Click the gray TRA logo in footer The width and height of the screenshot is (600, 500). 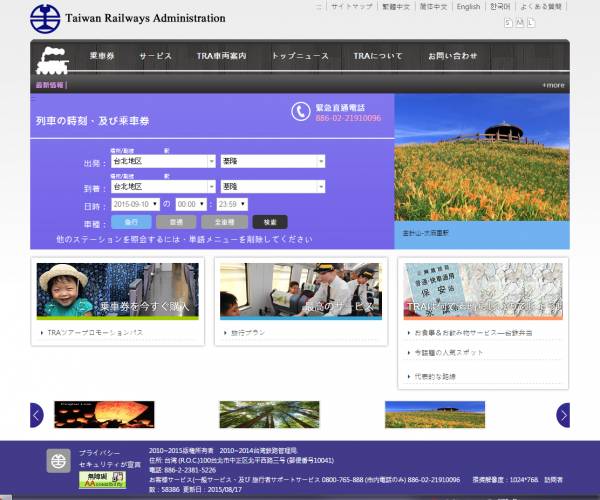[59, 461]
